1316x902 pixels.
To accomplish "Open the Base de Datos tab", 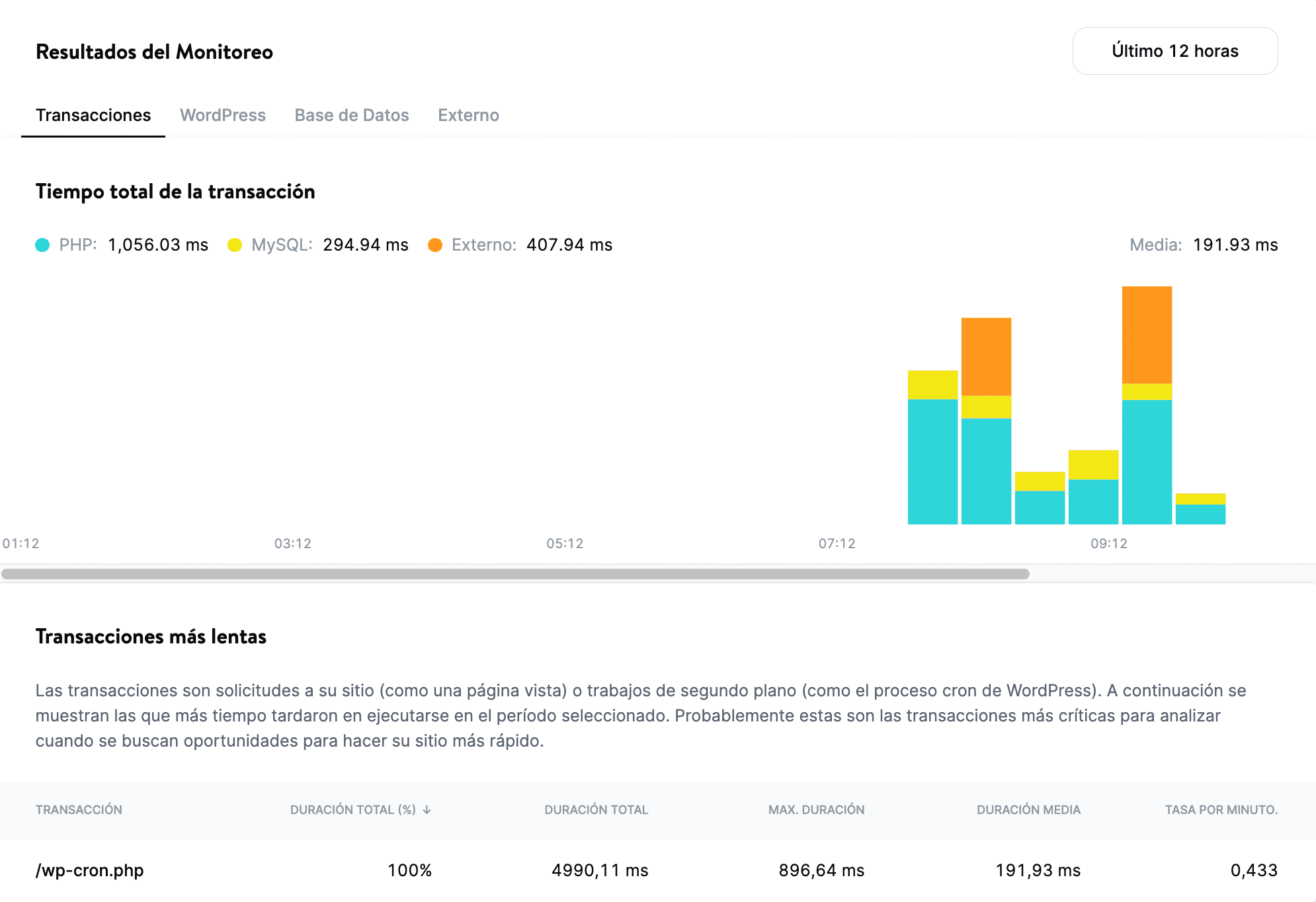I will pos(351,115).
